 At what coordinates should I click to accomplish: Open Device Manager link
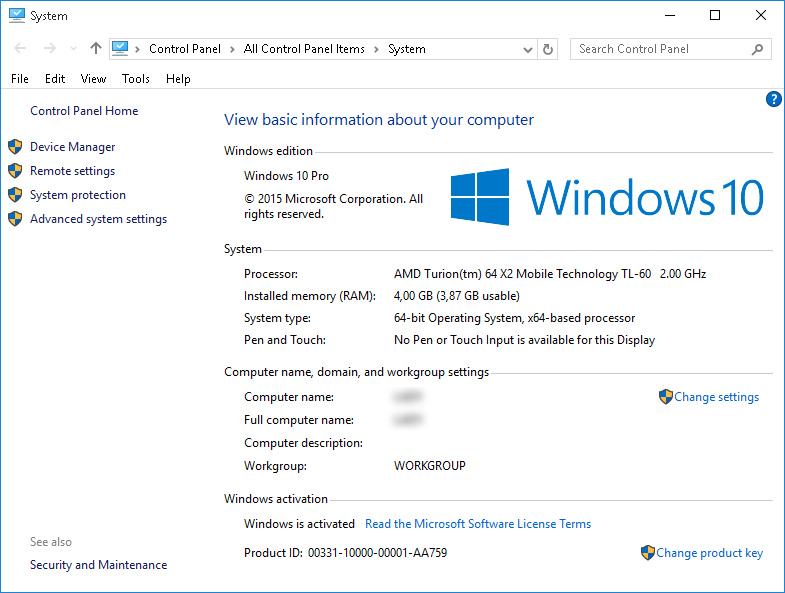[73, 147]
